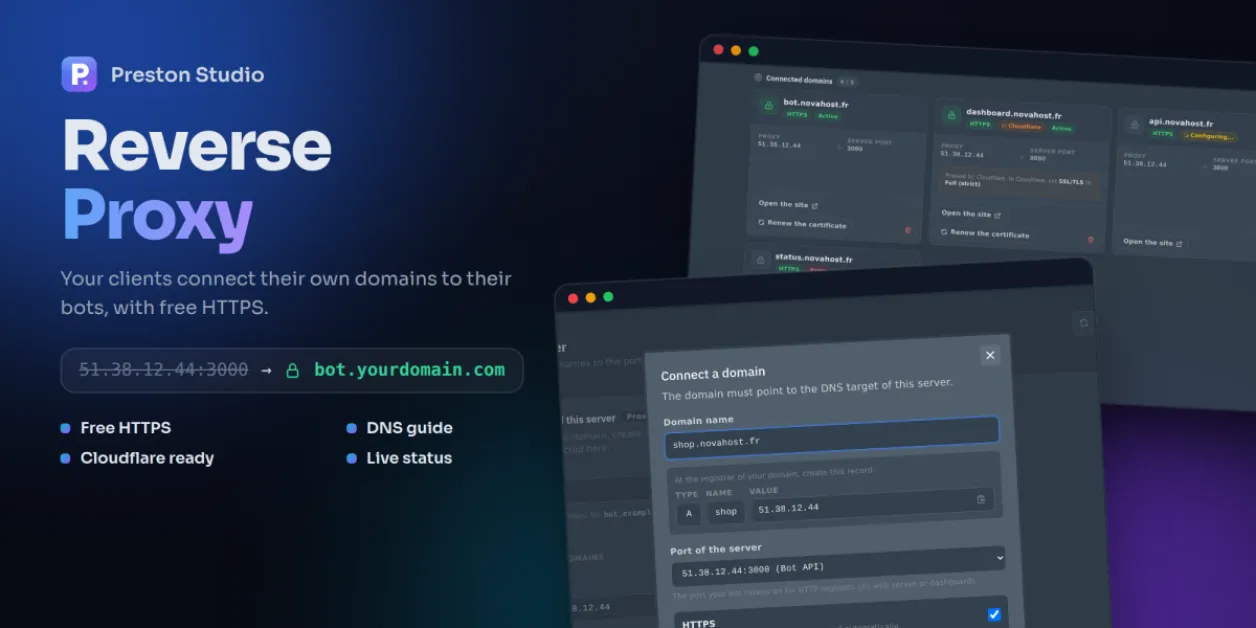Image resolution: width=1256 pixels, height=628 pixels.
Task: Open the site for dashboard.novahost.fr
Action: [971, 214]
